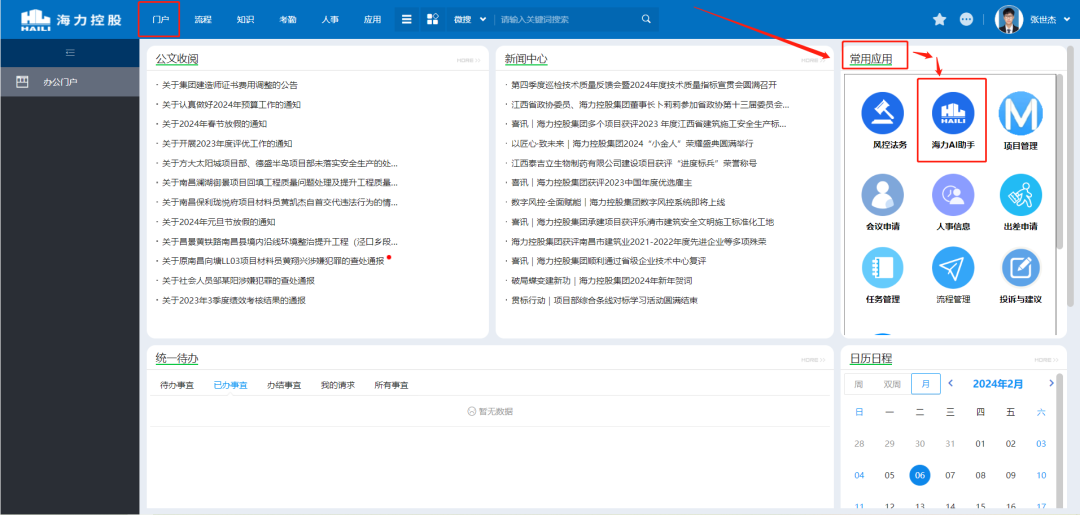Switch calendar to 双周 view
This screenshot has width=1080, height=515.
tap(892, 384)
